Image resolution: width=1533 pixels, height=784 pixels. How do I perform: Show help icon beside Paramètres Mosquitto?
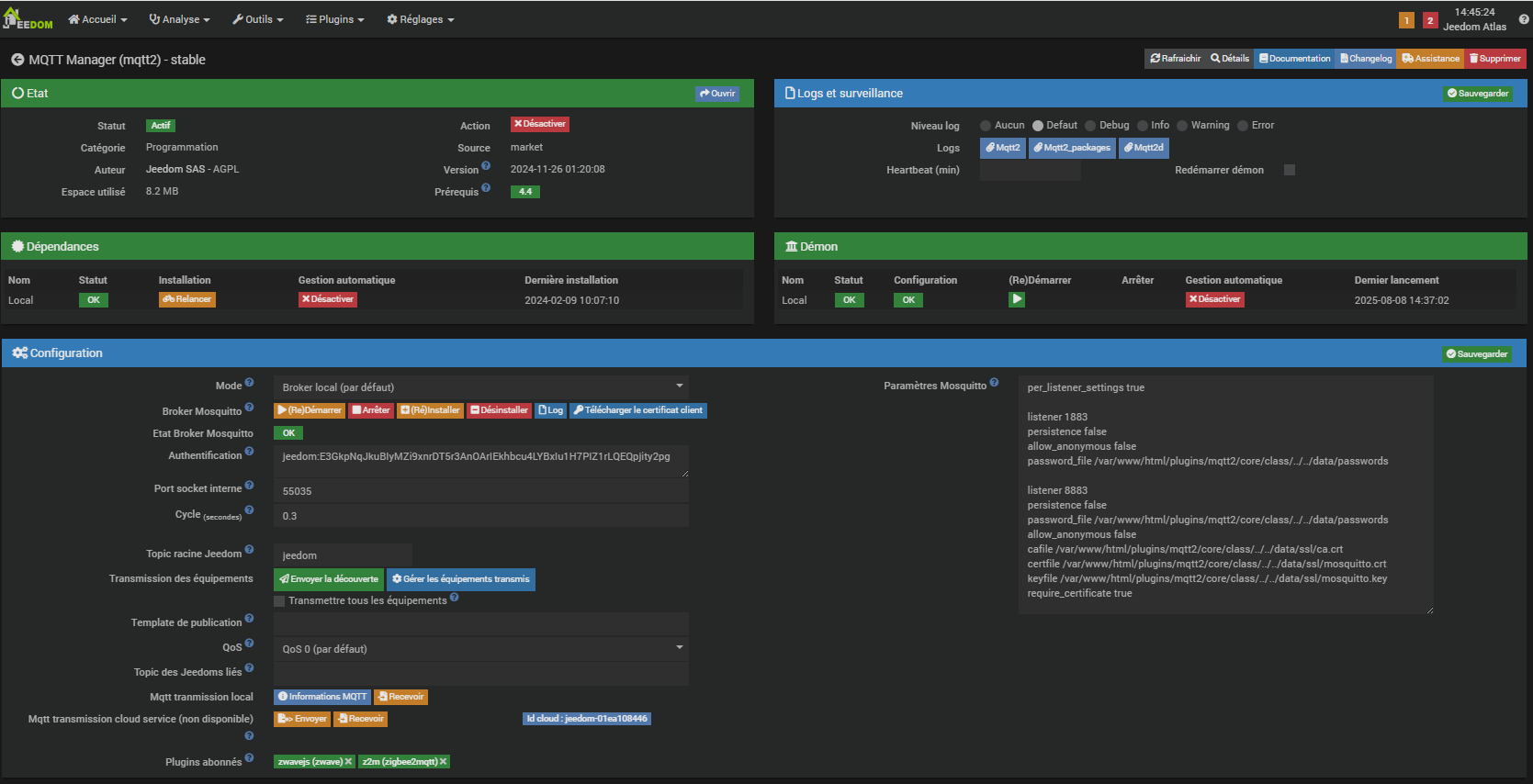coord(994,383)
